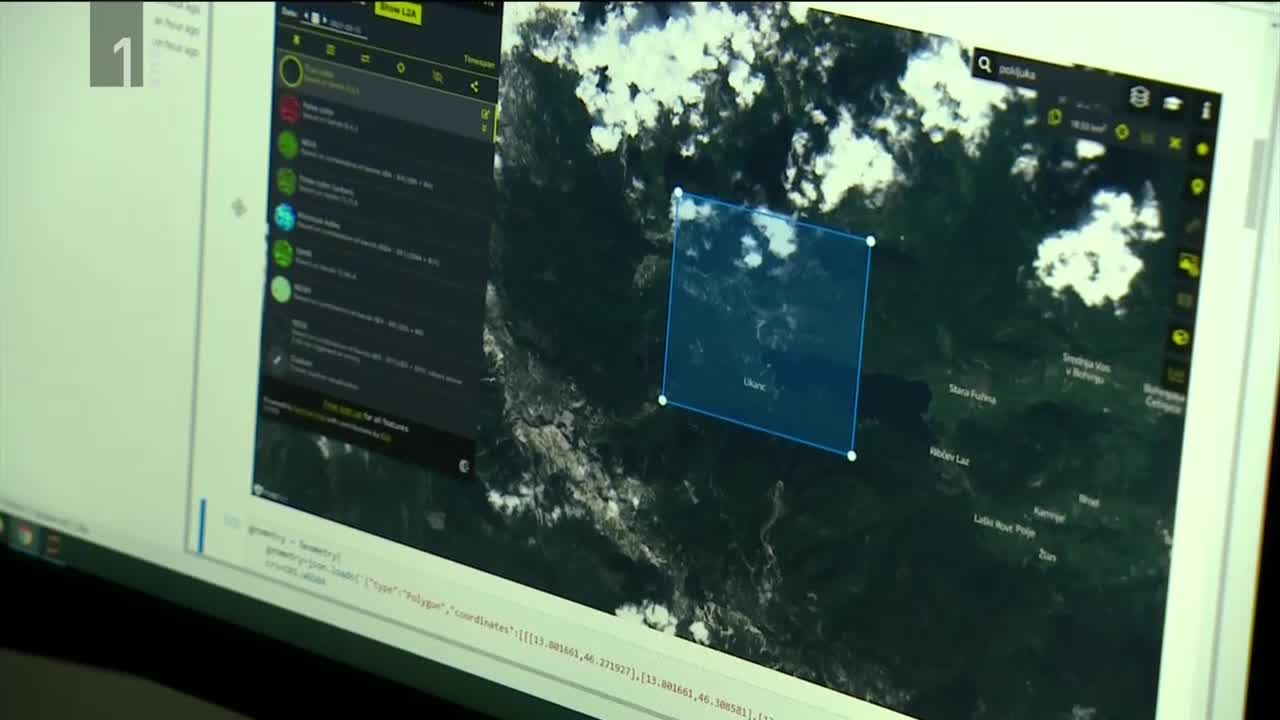The height and width of the screenshot is (720, 1280).
Task: Remove the drawn area with X icon
Action: 1175,143
